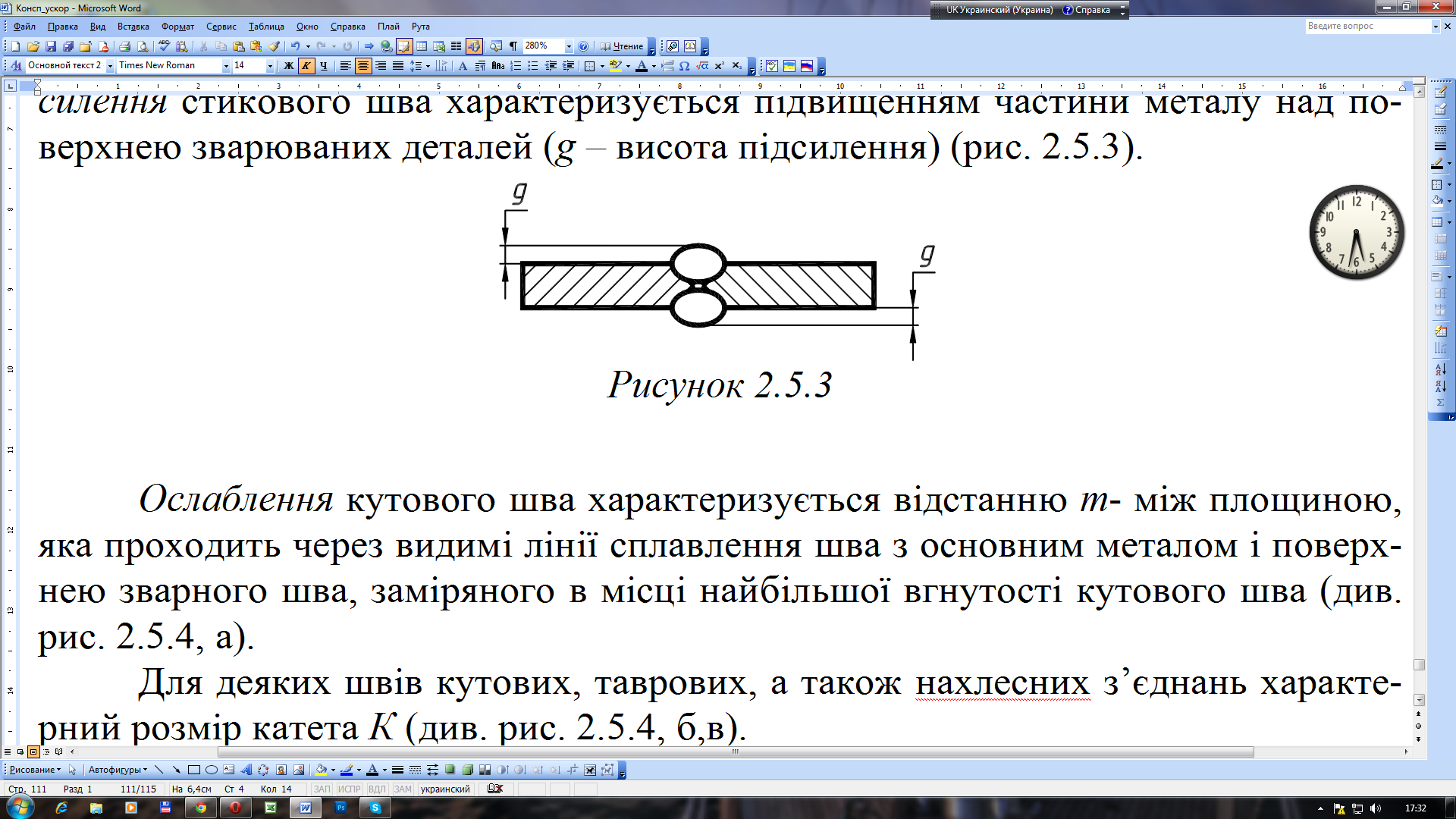Toggle italic К formatting off

tap(306, 66)
